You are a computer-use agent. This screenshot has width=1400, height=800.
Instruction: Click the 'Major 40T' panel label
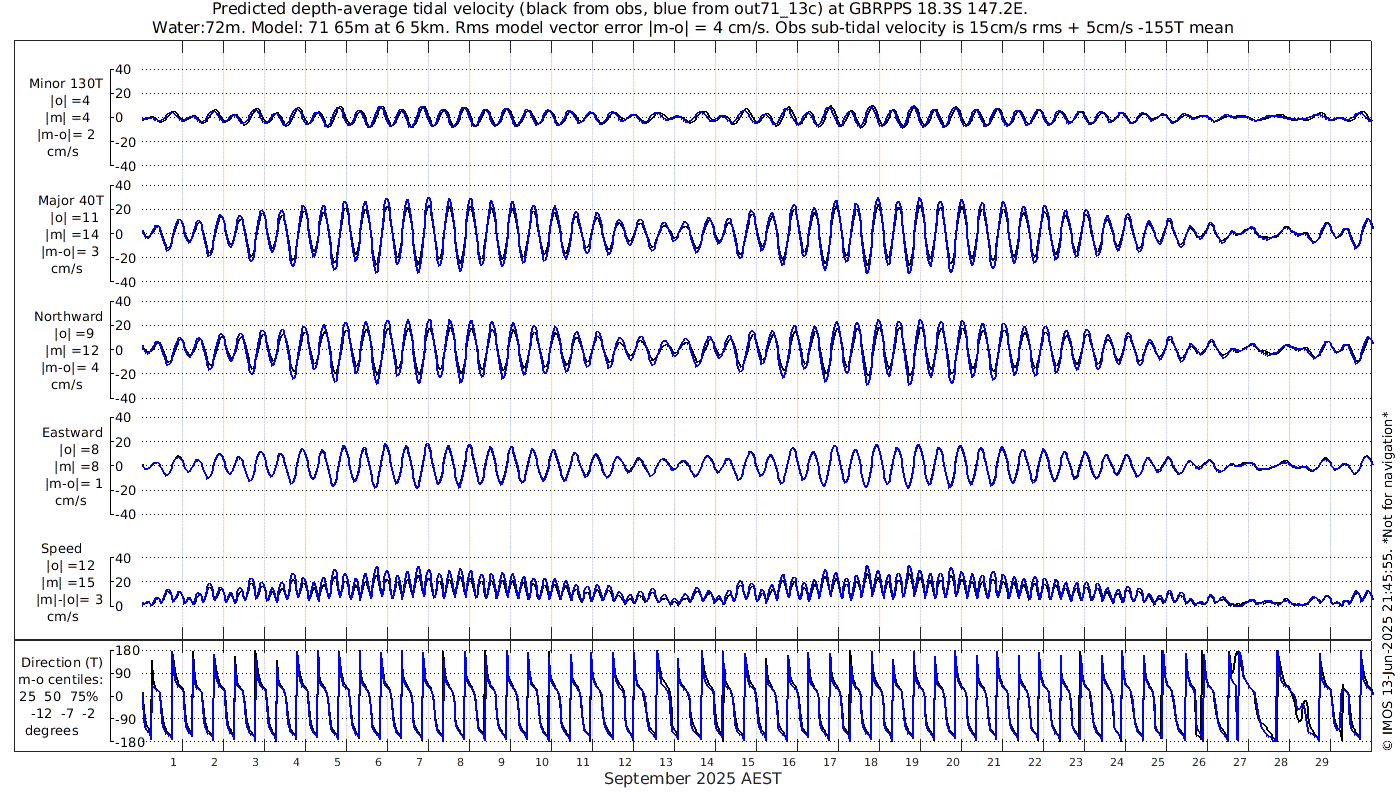click(x=66, y=199)
